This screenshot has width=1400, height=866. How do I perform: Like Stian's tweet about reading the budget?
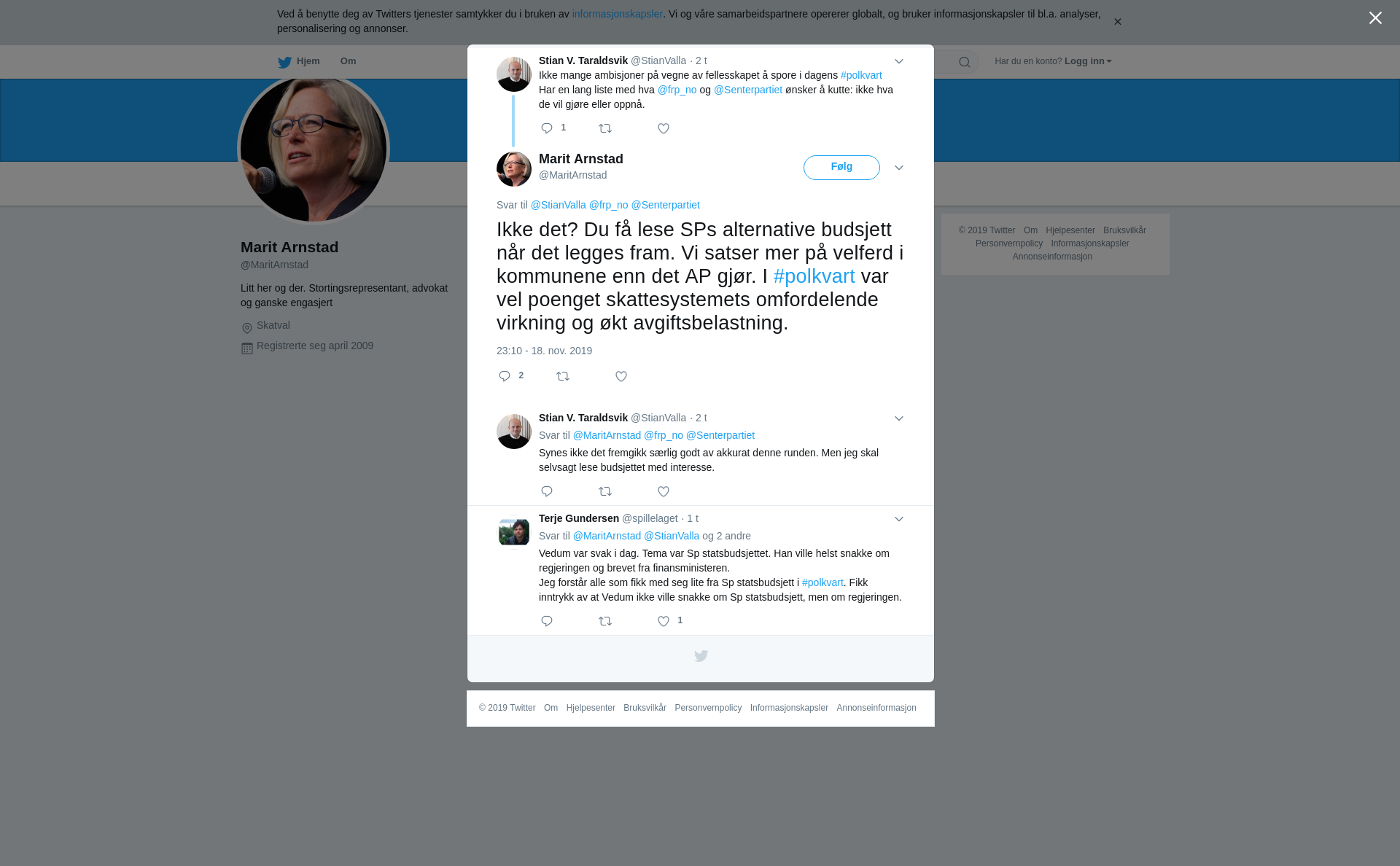pos(664,491)
